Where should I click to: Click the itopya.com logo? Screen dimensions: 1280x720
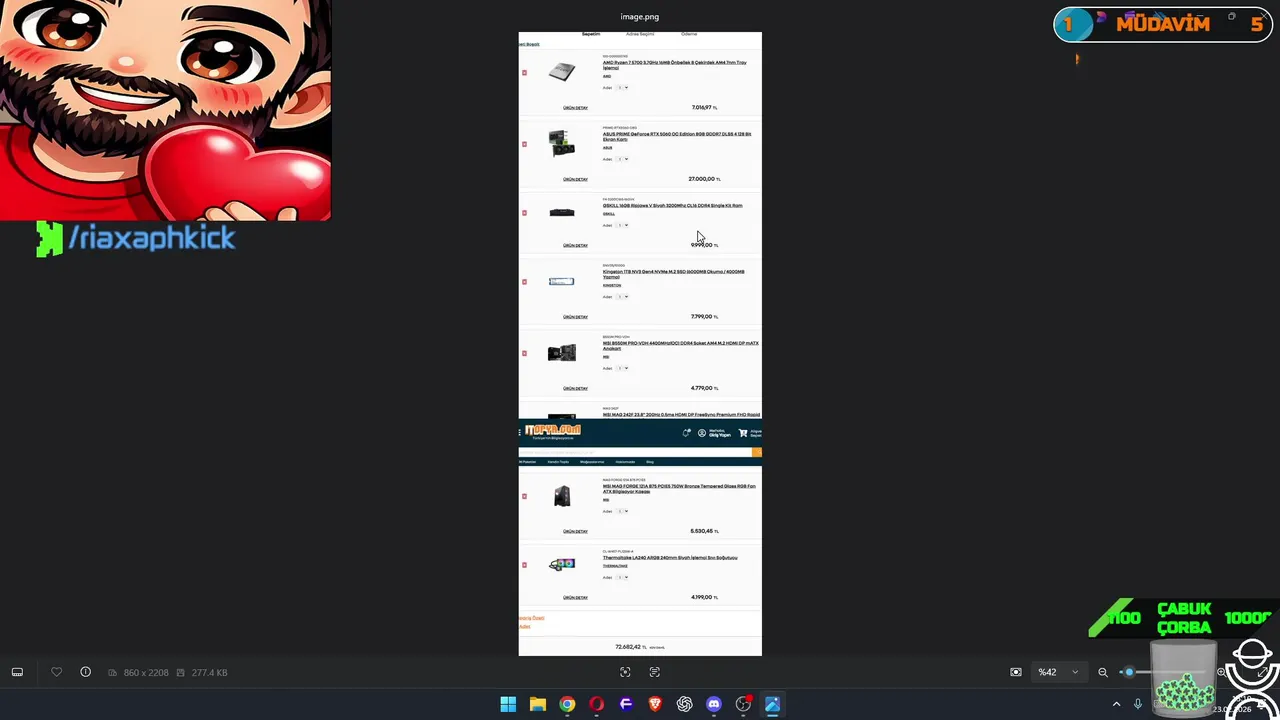pyautogui.click(x=554, y=431)
